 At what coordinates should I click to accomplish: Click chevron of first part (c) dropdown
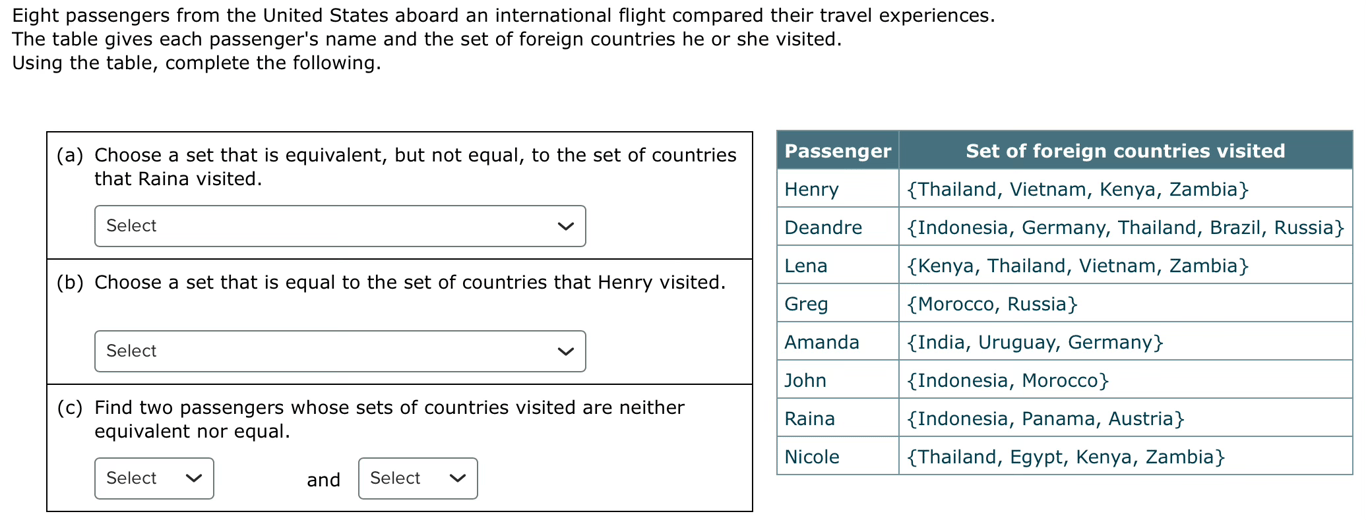194,478
